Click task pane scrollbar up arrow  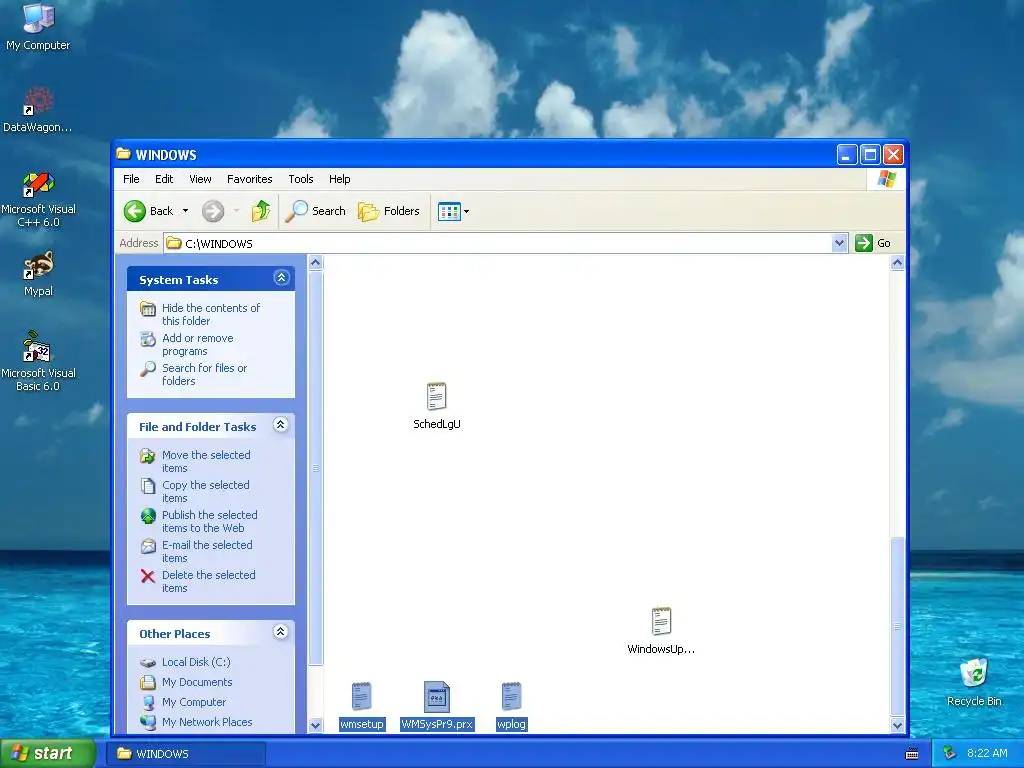coord(315,263)
